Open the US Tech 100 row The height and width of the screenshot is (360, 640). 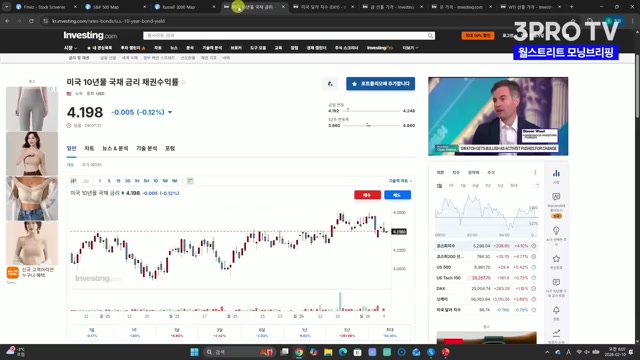pyautogui.click(x=486, y=278)
